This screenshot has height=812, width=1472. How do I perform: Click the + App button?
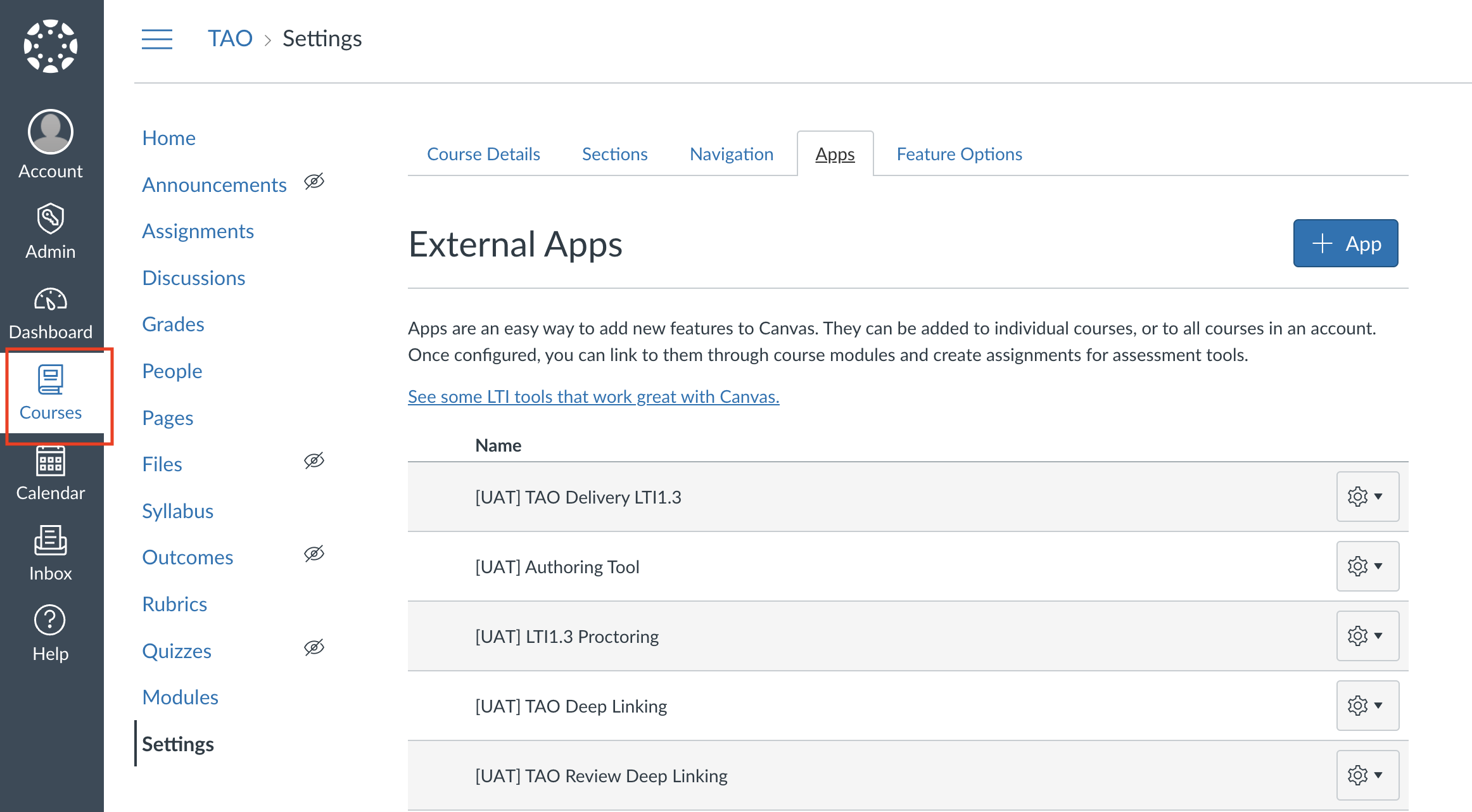coord(1345,243)
